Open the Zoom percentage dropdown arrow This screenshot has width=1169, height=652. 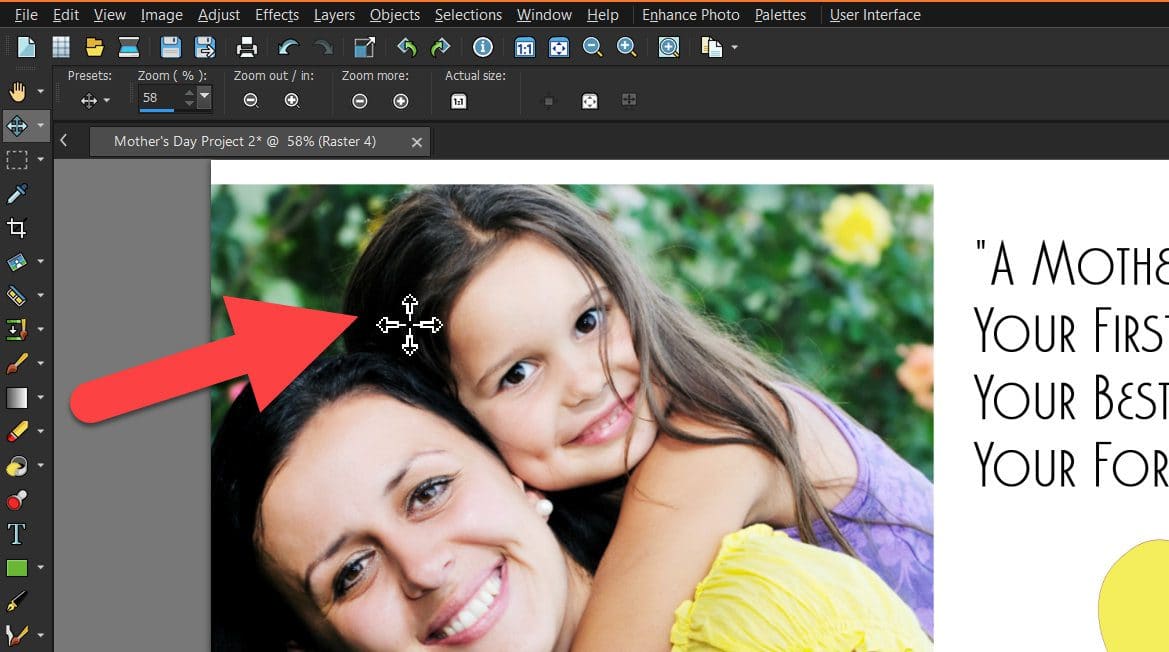click(204, 97)
